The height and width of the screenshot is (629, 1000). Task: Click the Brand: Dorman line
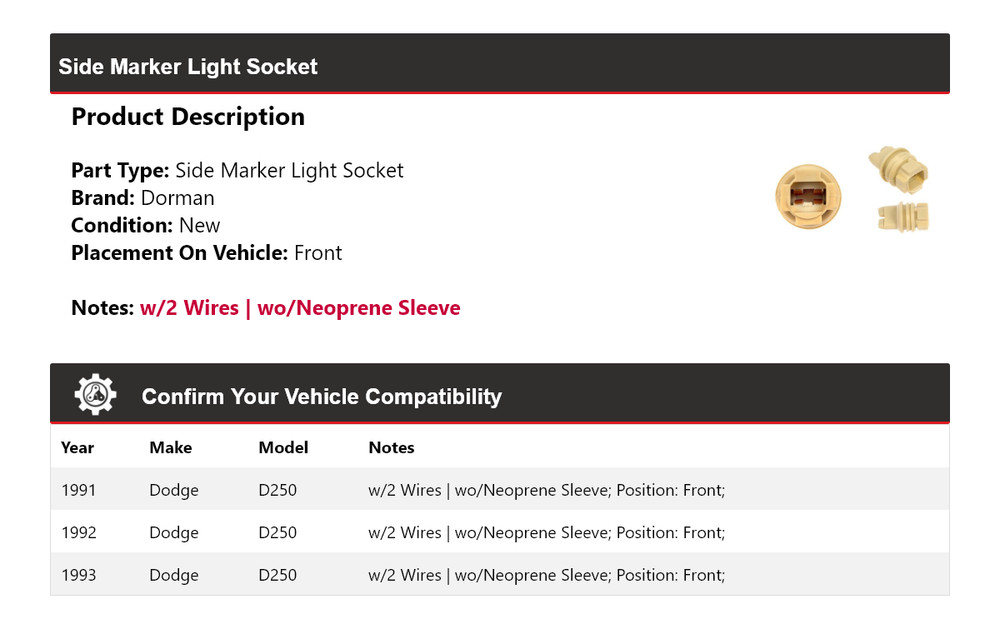coord(143,198)
